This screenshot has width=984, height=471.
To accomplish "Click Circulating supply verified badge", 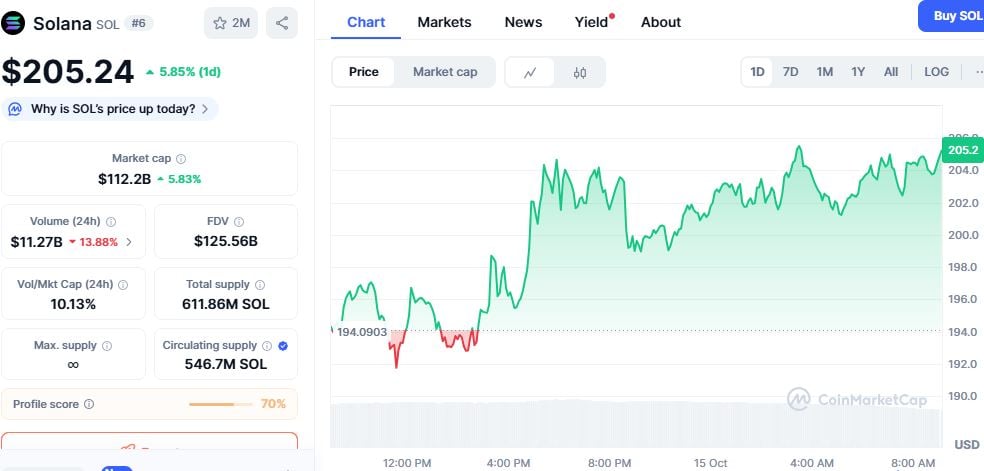I will (x=282, y=346).
